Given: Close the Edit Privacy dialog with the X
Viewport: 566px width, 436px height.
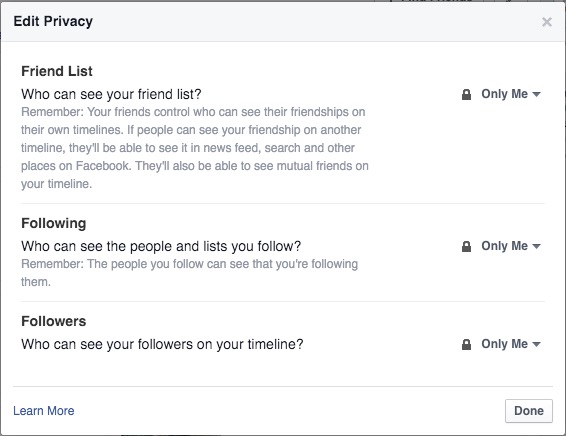Looking at the screenshot, I should (547, 22).
